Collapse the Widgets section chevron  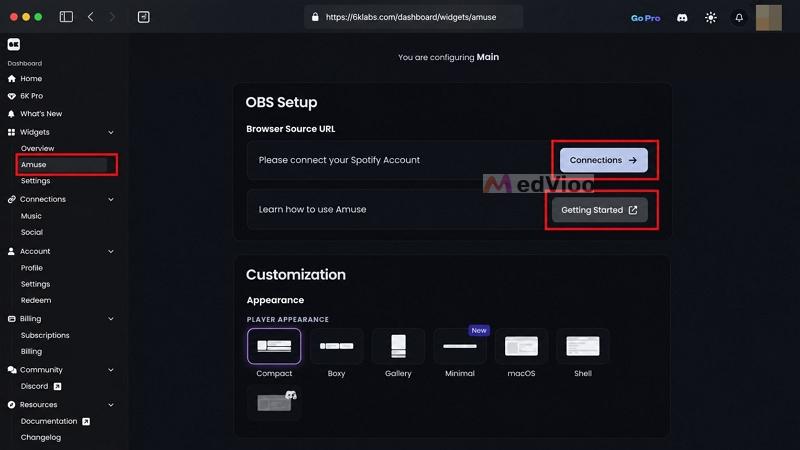coord(111,133)
